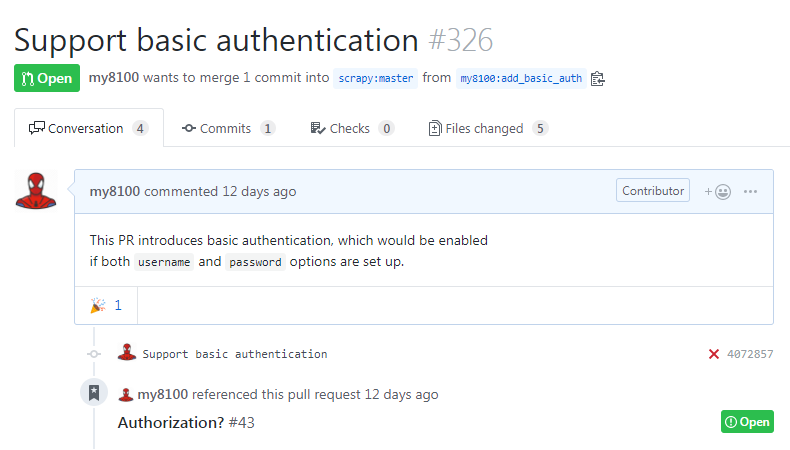Click the avatar beside referenced event

coord(126,395)
